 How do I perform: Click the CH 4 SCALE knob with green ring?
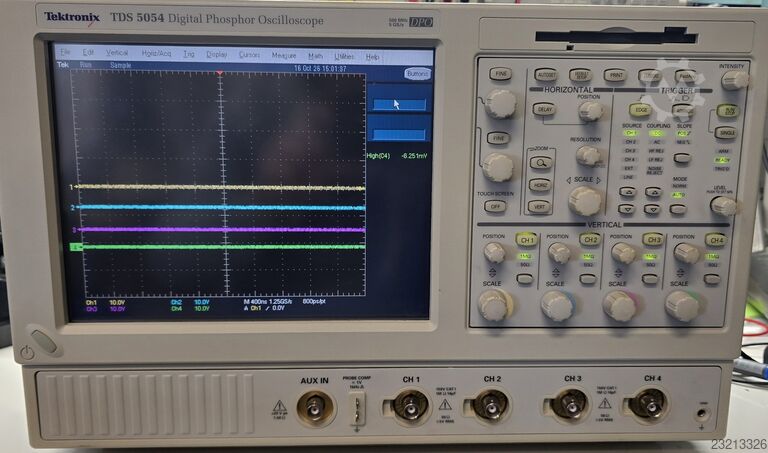click(682, 306)
